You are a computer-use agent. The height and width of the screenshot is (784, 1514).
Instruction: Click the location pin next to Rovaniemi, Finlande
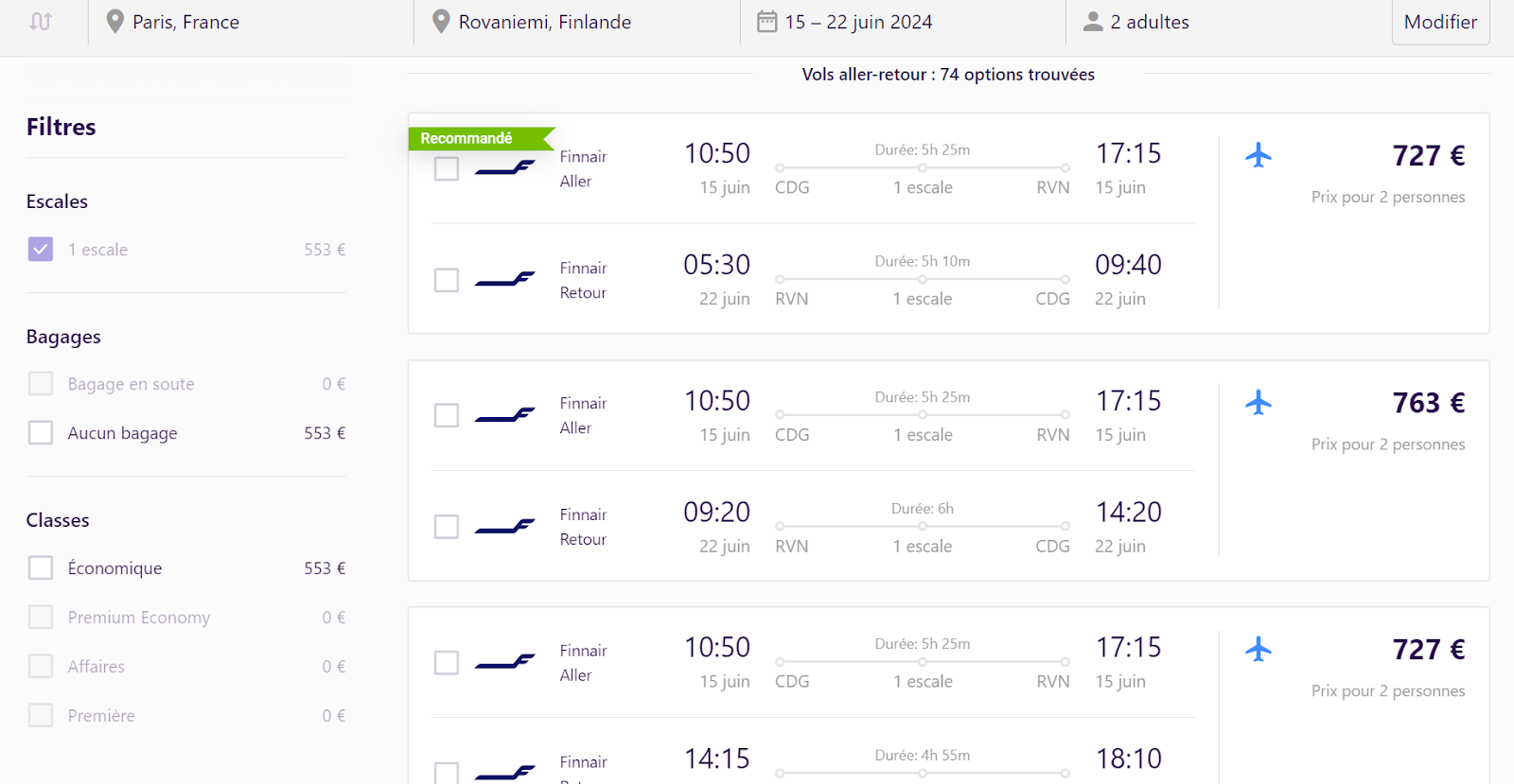441,22
